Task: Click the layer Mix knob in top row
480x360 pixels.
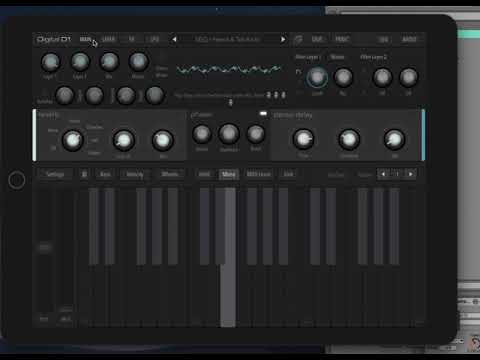Action: (x=109, y=62)
